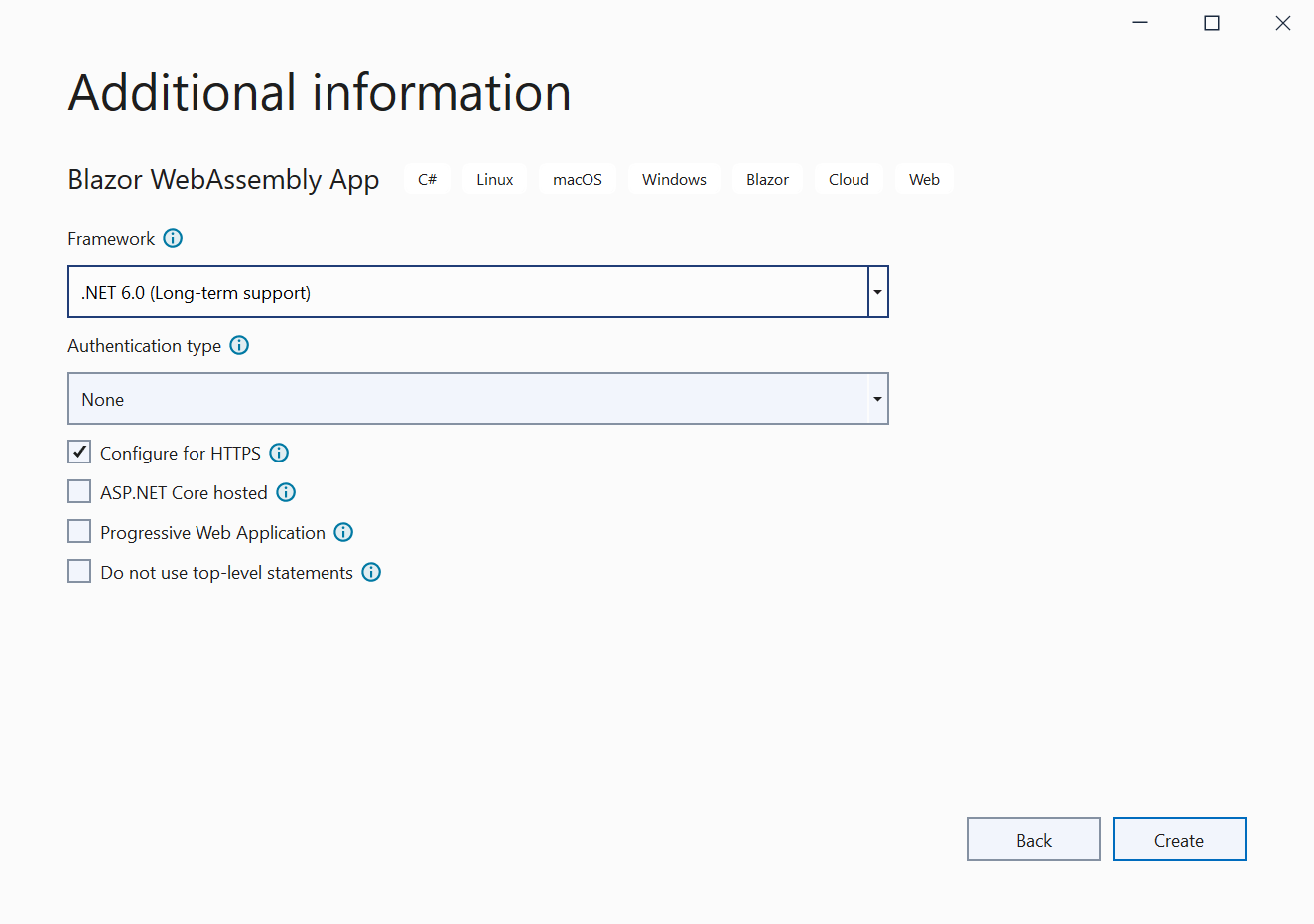
Task: Enable the ASP.NET Core hosted checkbox
Action: pos(79,492)
